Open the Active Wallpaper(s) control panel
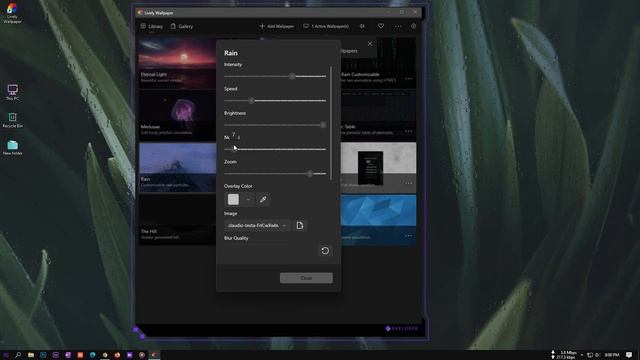This screenshot has width=640, height=360. click(x=326, y=26)
